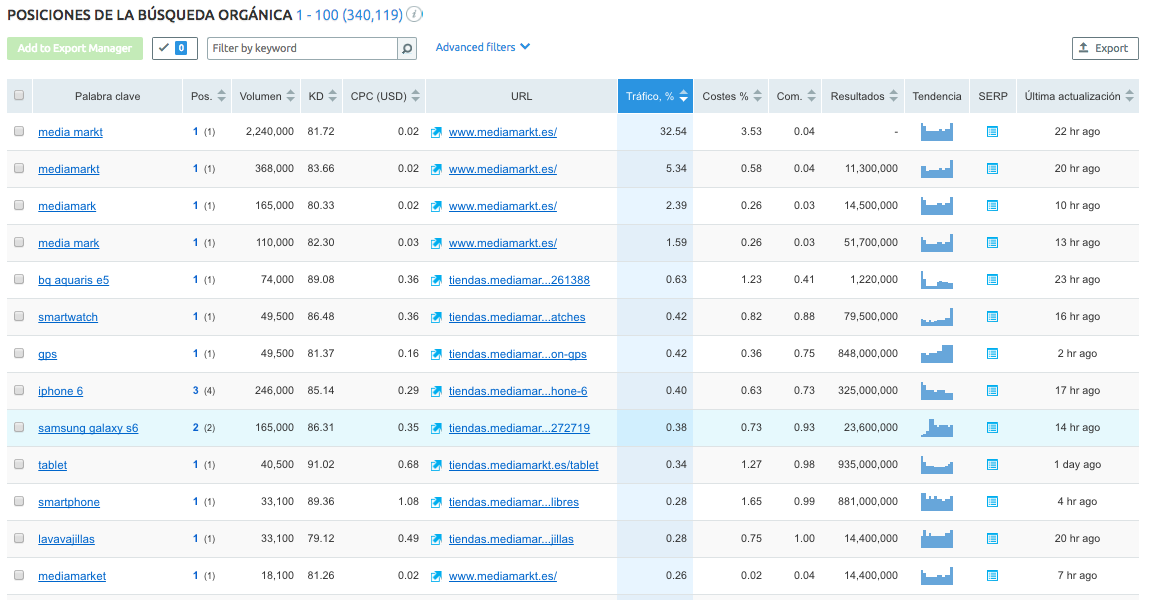Screen dimensions: 1159x600
Task: Click Add to Export Manager button
Action: [75, 48]
